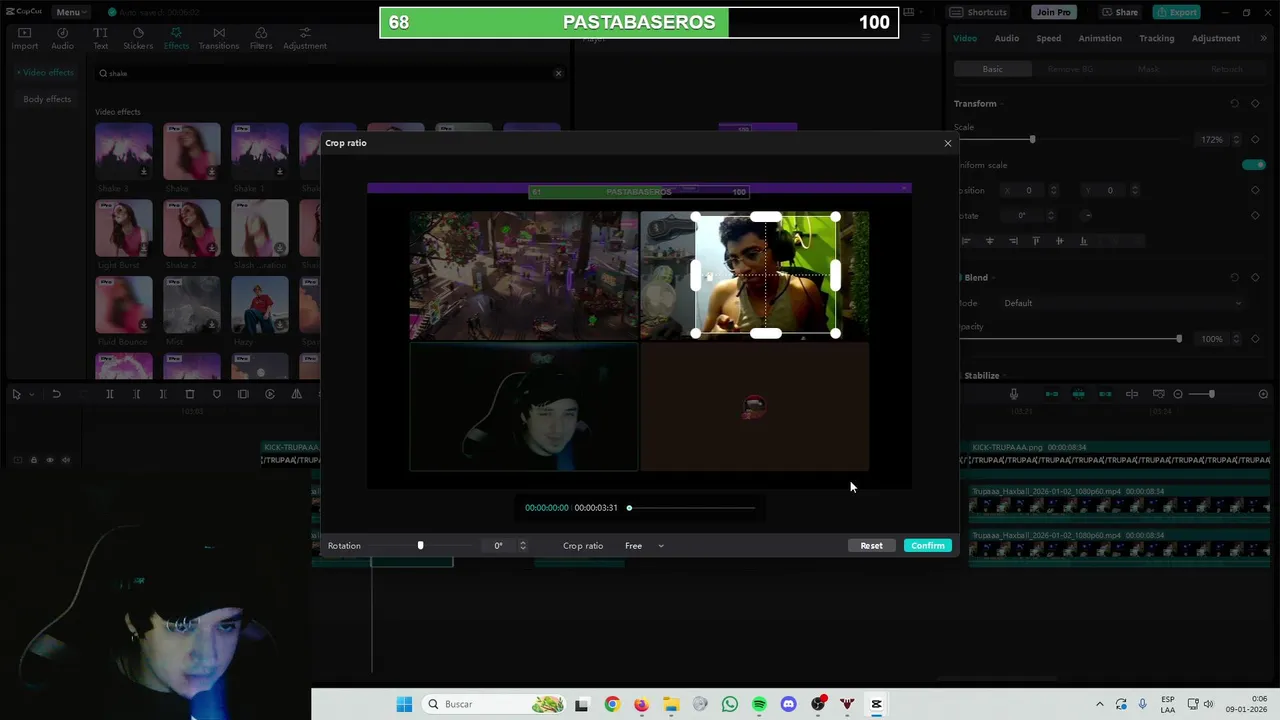Click the microphone record icon above timeline
Screen dimensions: 1280x720
click(1014, 394)
